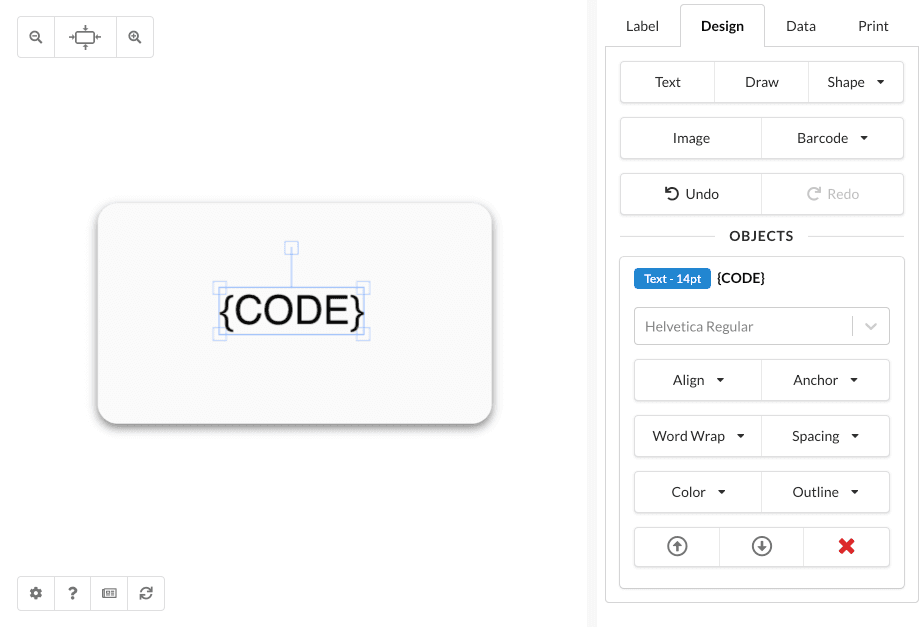The width and height of the screenshot is (923, 627).
Task: Move the object down with the down-arrow button
Action: click(761, 546)
